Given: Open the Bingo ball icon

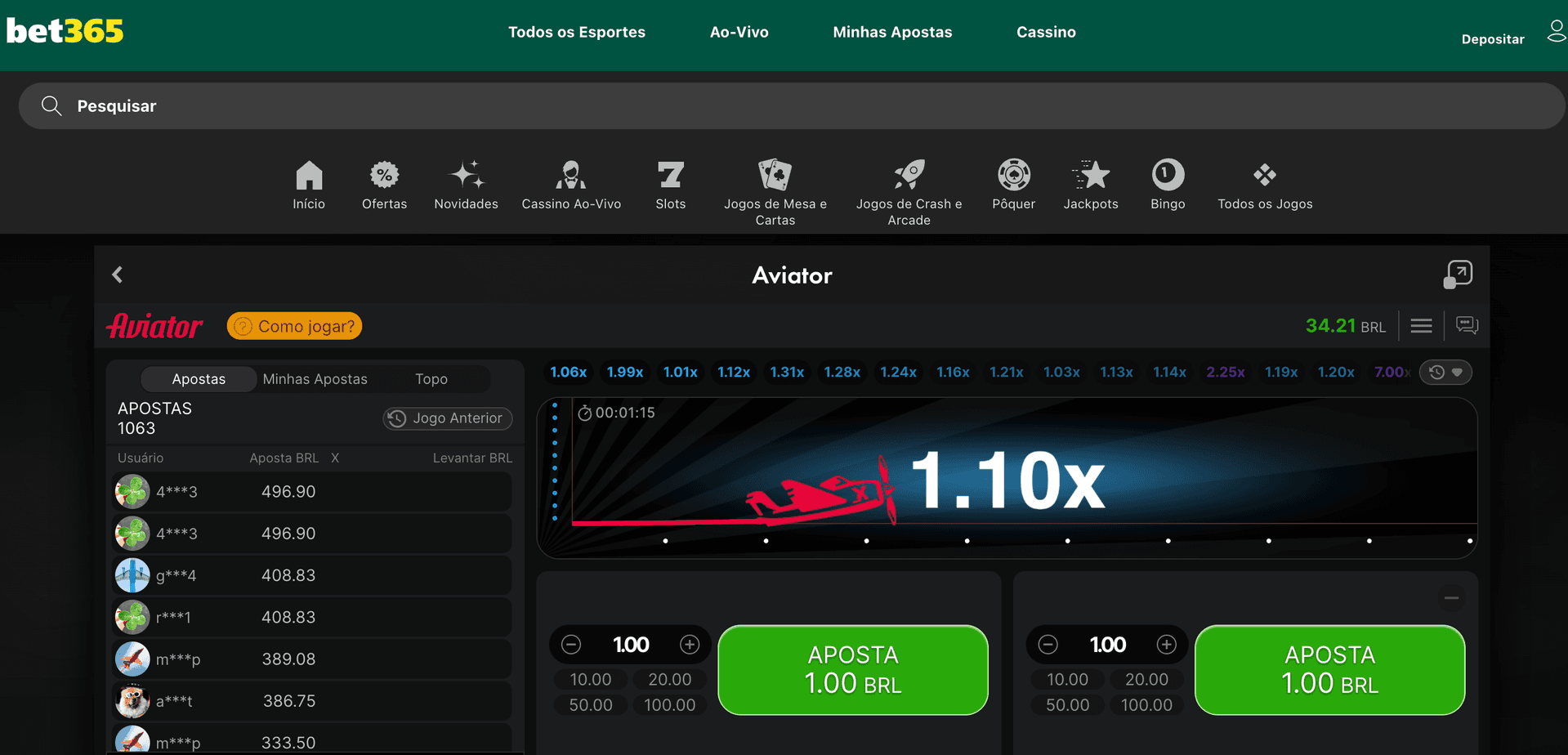Looking at the screenshot, I should pyautogui.click(x=1168, y=175).
